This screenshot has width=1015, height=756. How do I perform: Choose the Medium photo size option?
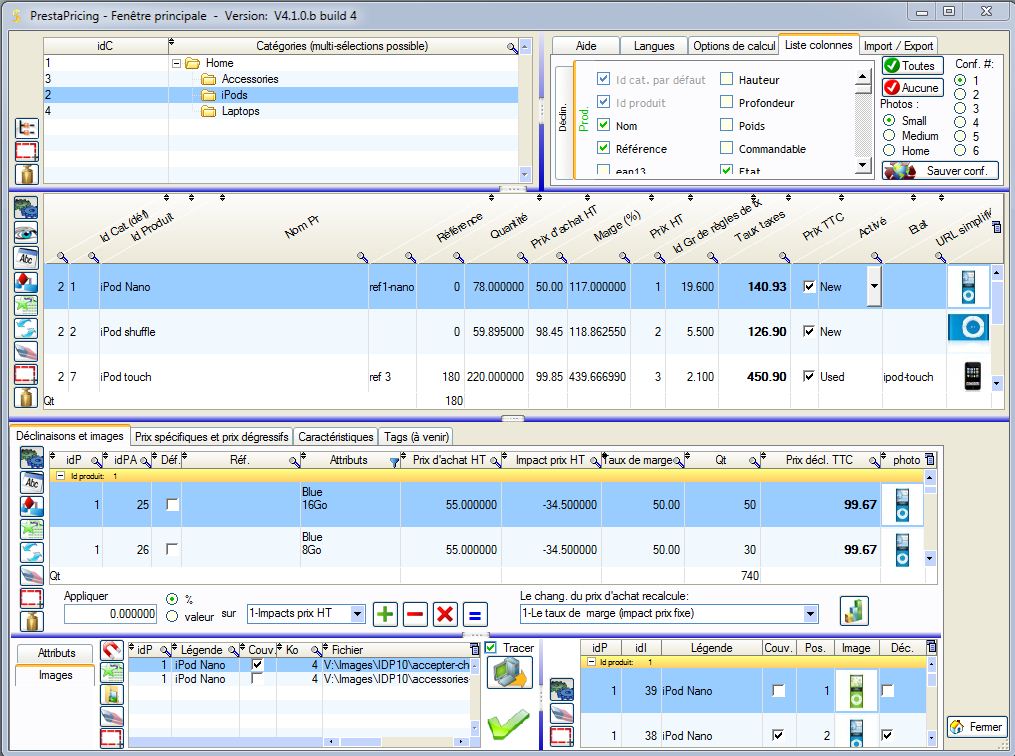point(889,135)
